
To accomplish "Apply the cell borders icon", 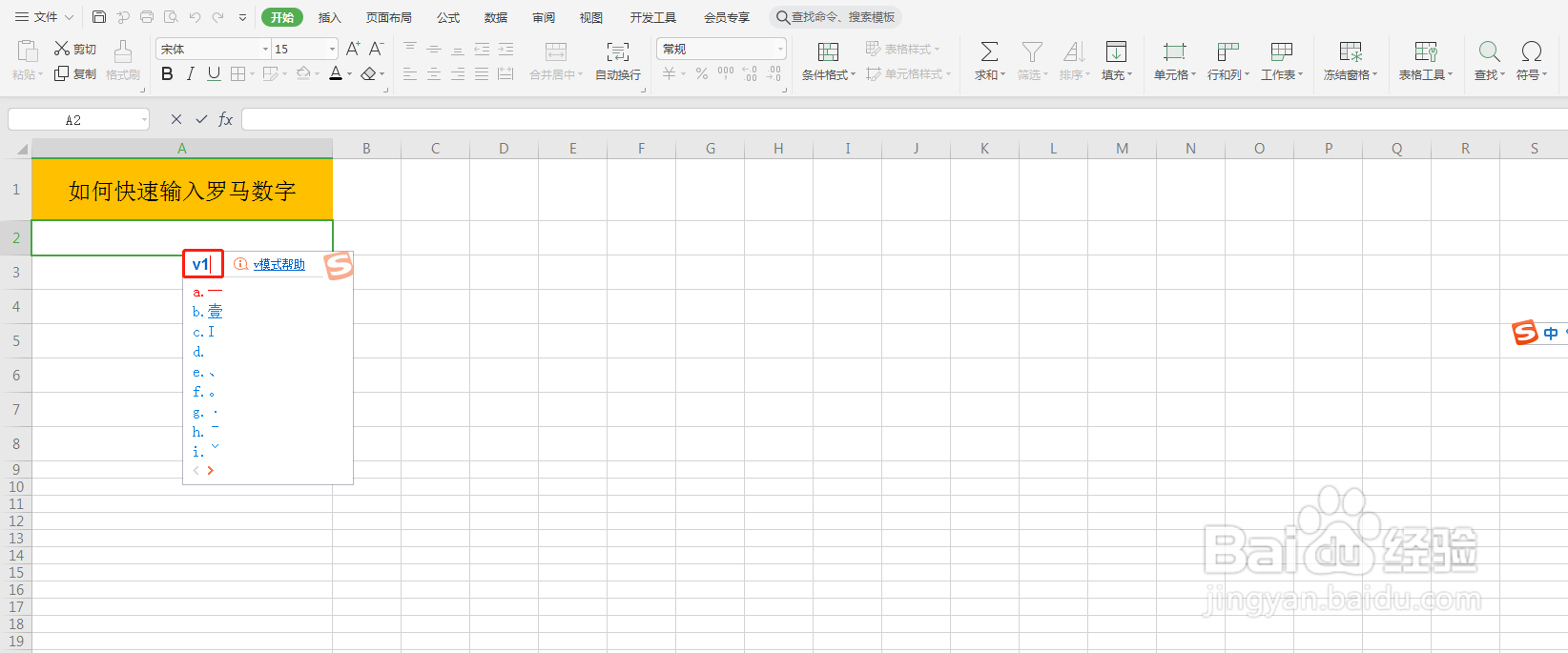I will [x=237, y=73].
